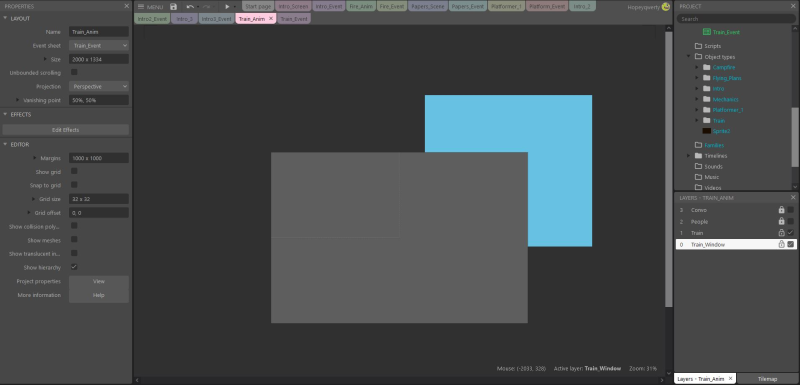The image size is (800, 385).
Task: Open the Event sheet dropdown
Action: (99, 45)
